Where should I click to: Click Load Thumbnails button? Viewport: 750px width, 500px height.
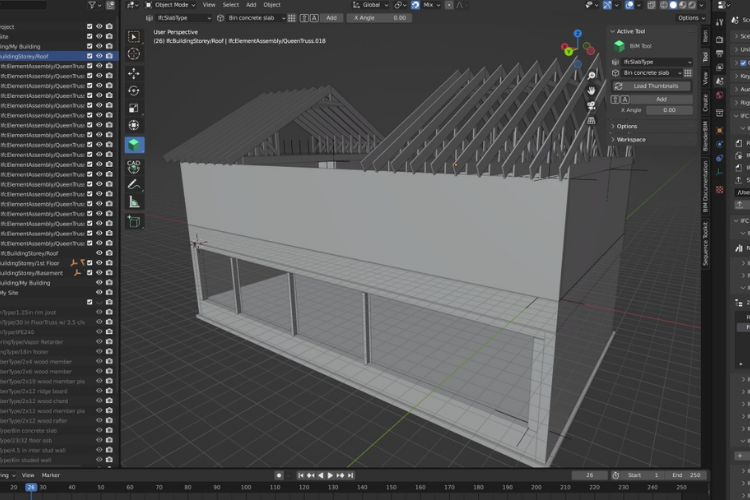pyautogui.click(x=652, y=86)
